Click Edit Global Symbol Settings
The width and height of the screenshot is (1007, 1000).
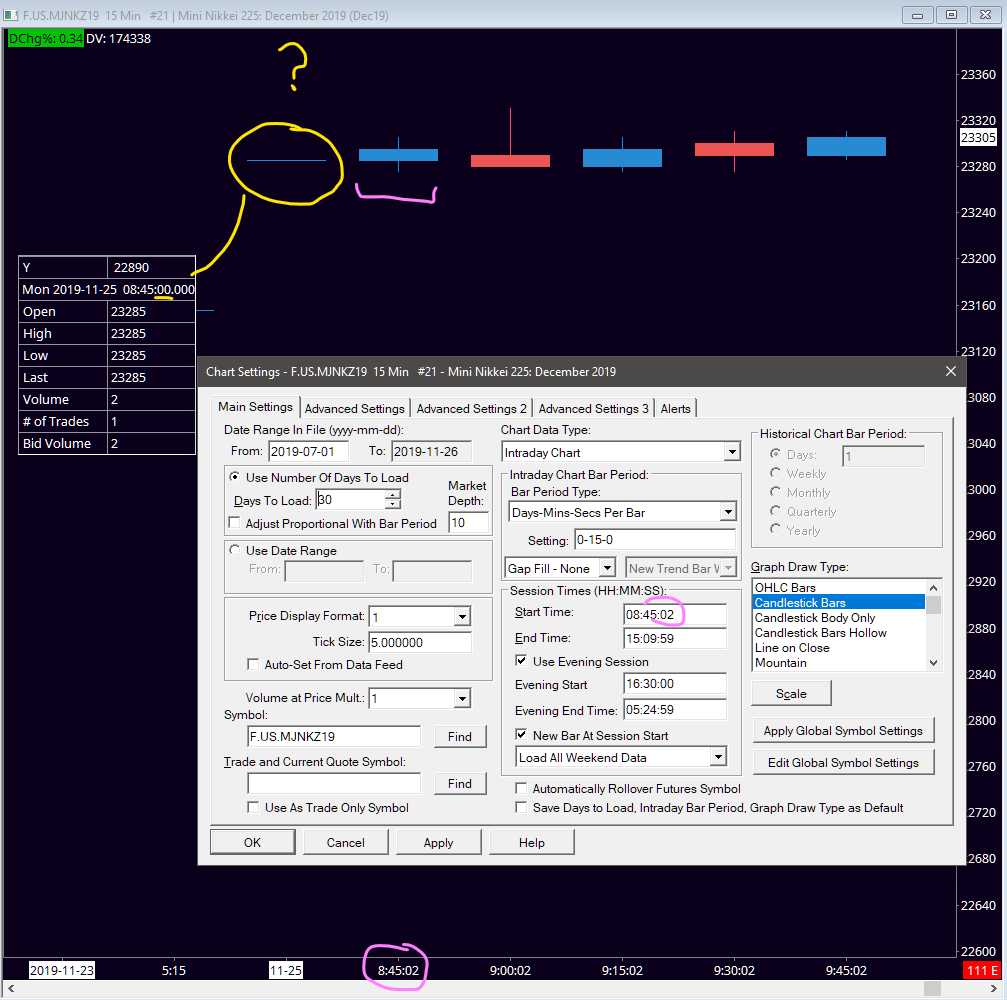[843, 762]
